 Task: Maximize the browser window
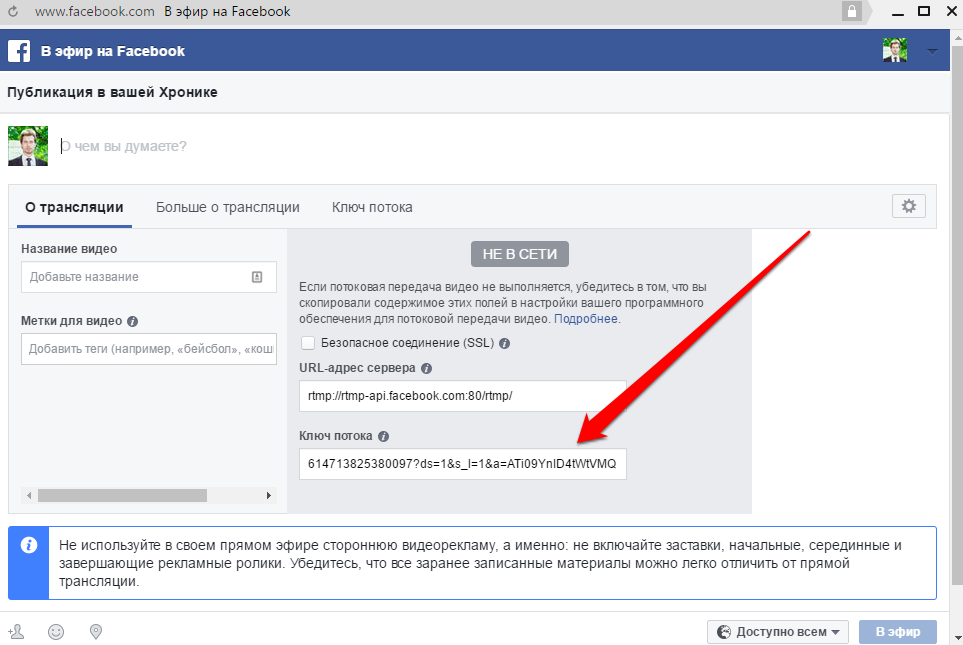(924, 10)
